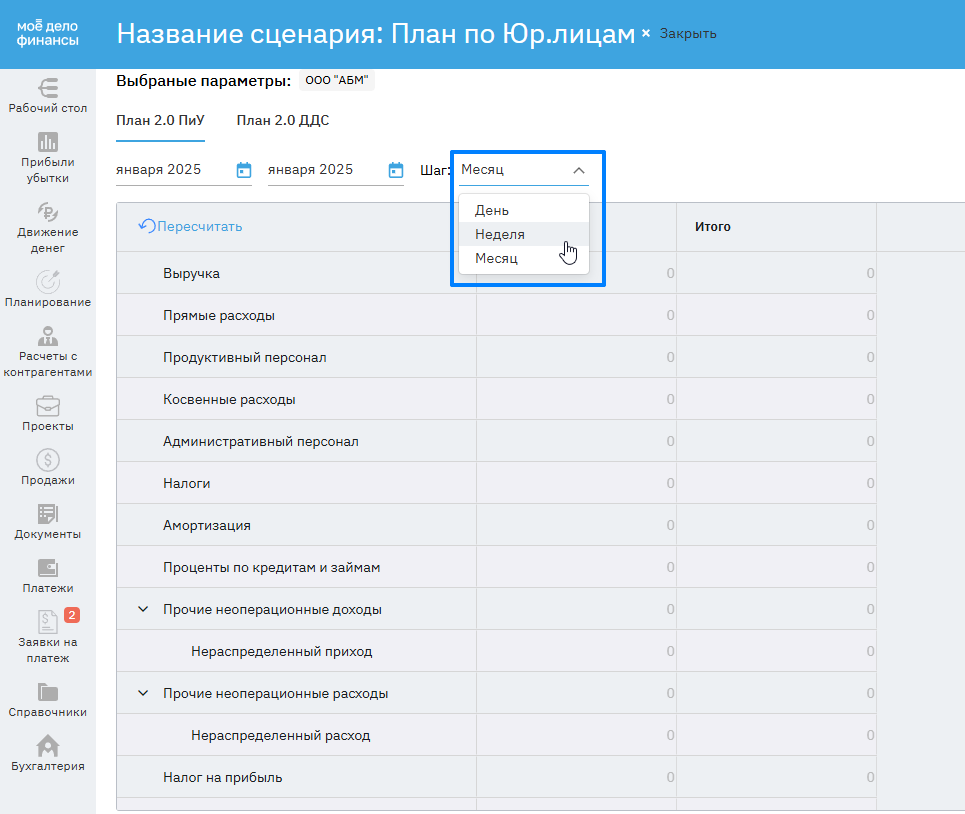965x814 pixels.
Task: Open the Прибыли убытки section
Action: (47, 158)
